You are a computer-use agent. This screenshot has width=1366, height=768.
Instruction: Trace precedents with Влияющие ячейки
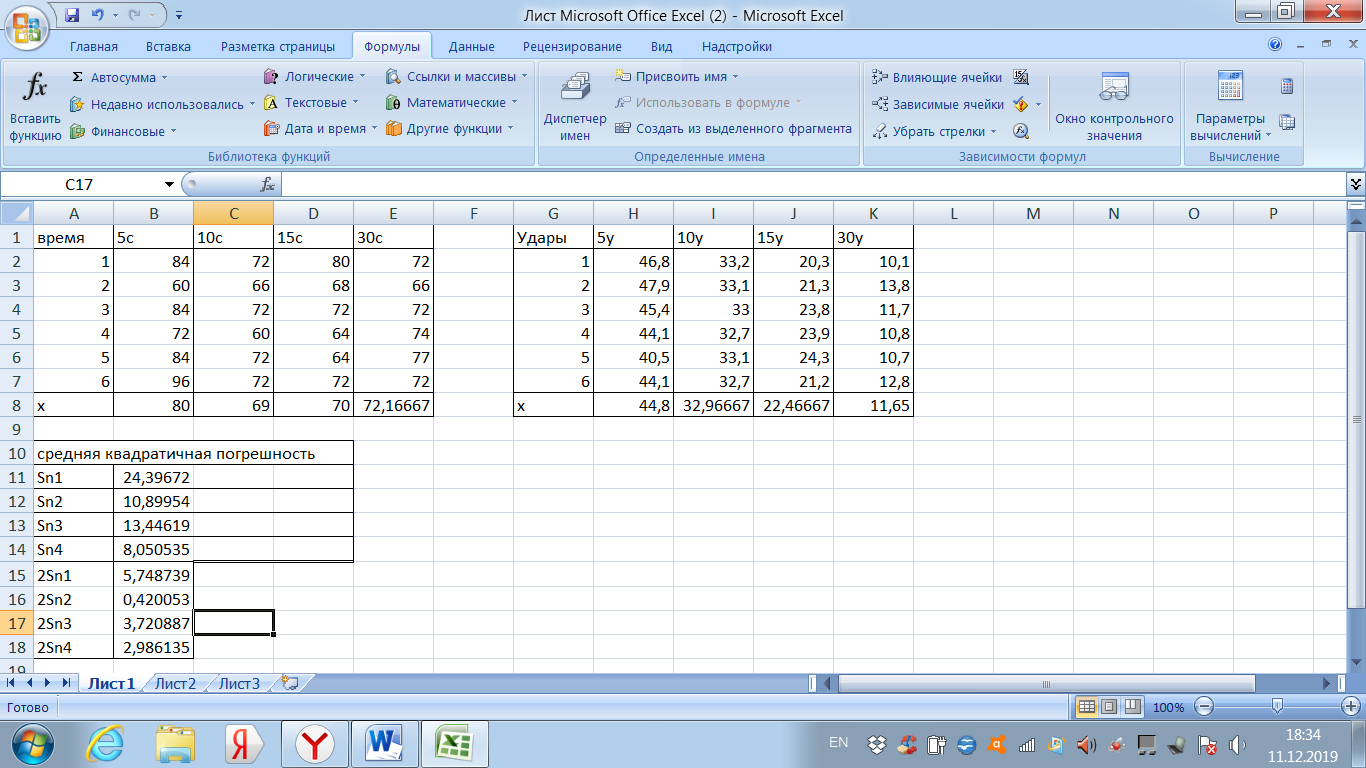tap(937, 77)
